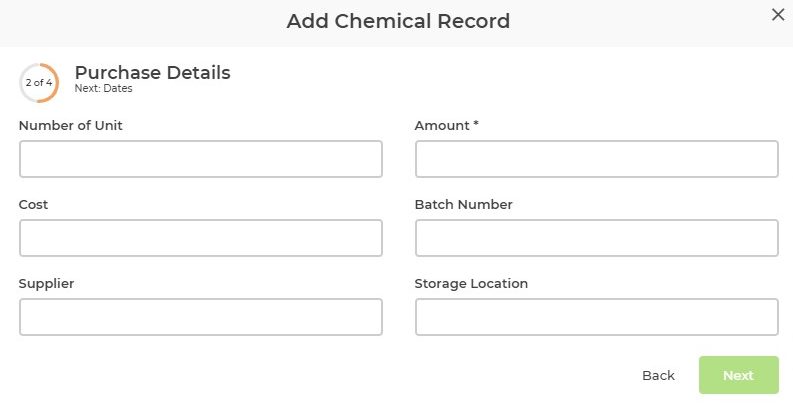Click the Purchase Details step heading
793x413 pixels.
(x=152, y=72)
